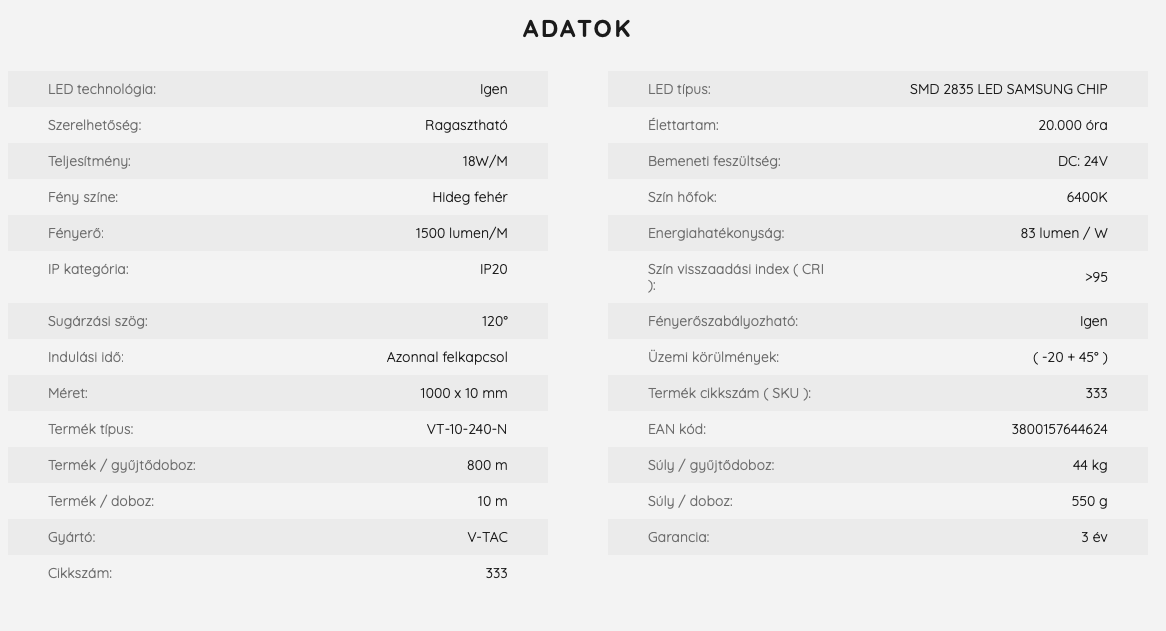Image resolution: width=1166 pixels, height=631 pixels.
Task: Select the VT-10-240-N product type
Action: pyautogui.click(x=467, y=430)
